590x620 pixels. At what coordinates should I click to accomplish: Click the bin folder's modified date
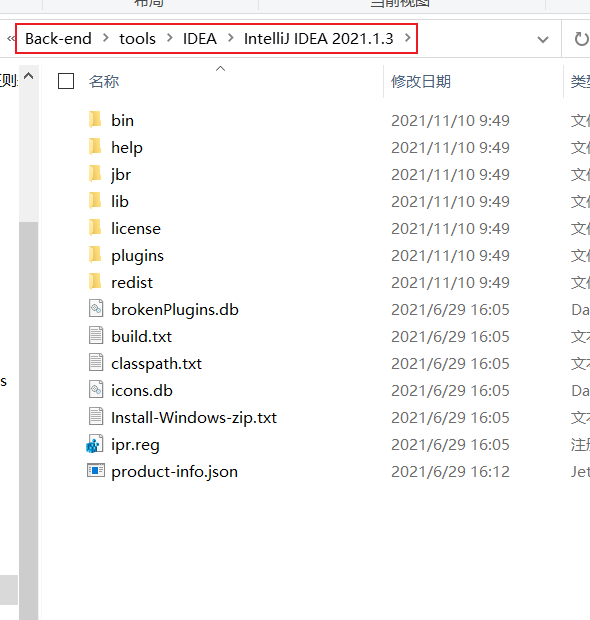point(450,120)
